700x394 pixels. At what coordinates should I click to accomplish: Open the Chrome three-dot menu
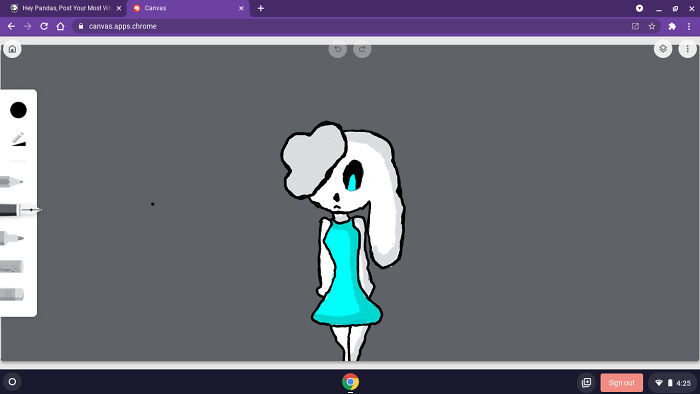(x=689, y=26)
